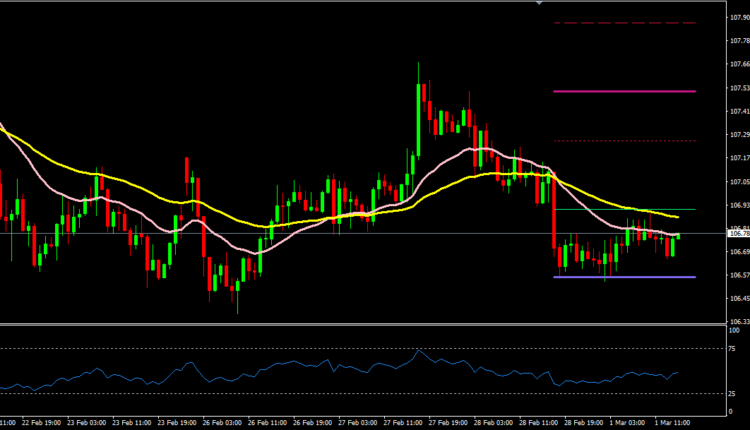The image size is (750, 430).
Task: Click the highlighted current price label 106.78
Action: point(735,233)
